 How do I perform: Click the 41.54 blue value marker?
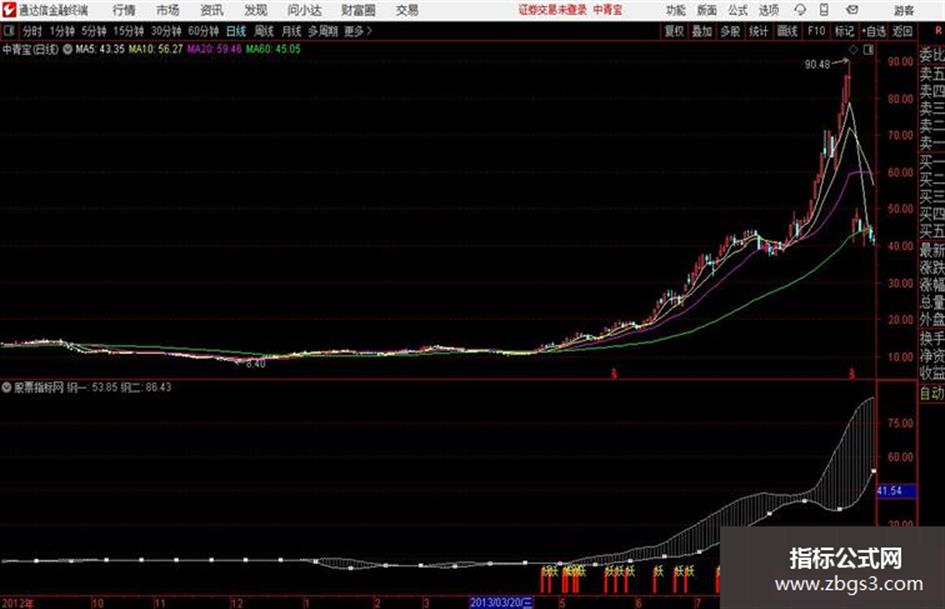(x=896, y=491)
